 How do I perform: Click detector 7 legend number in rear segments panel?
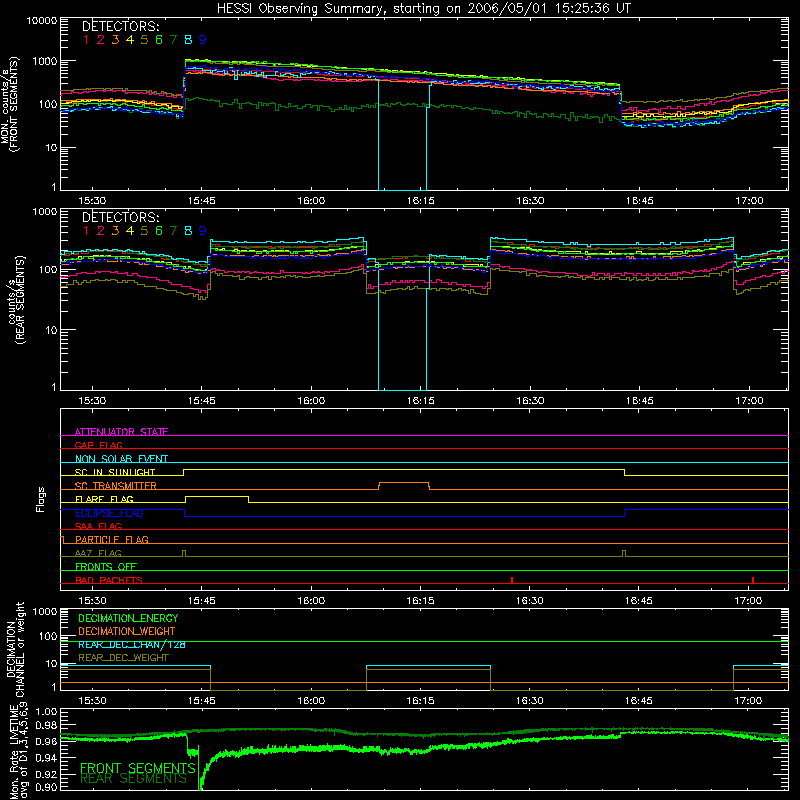click(173, 231)
